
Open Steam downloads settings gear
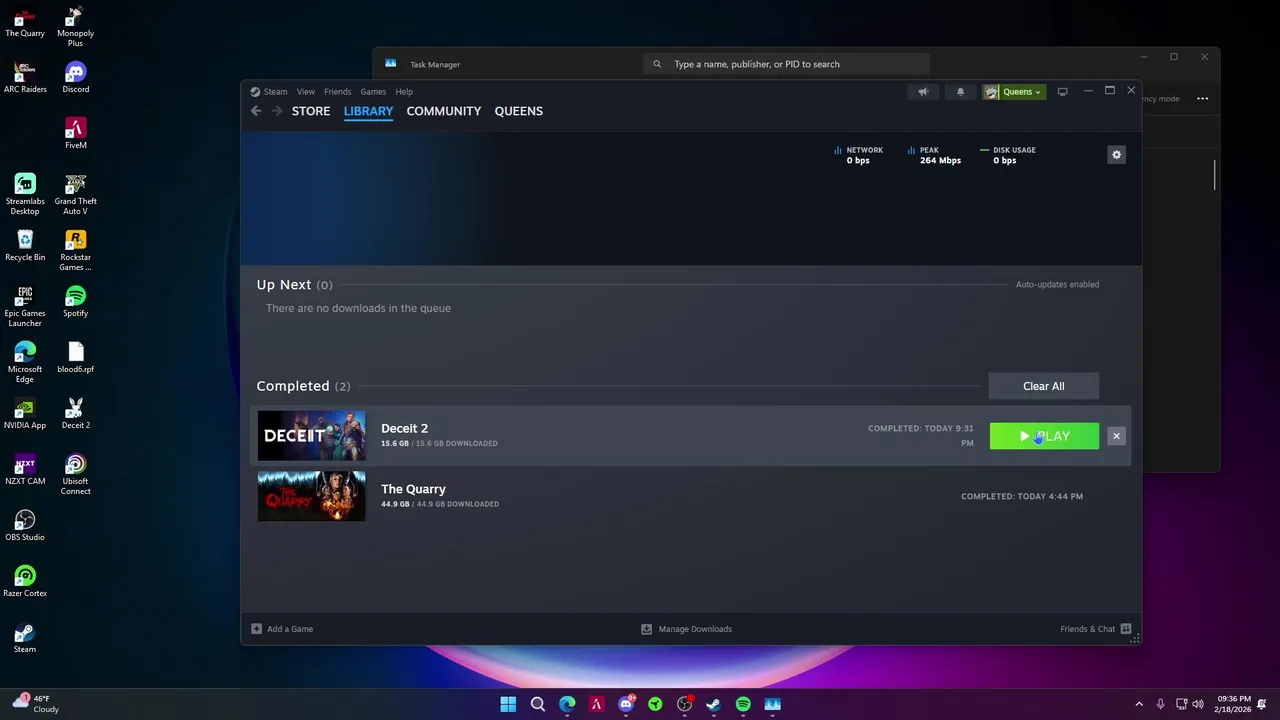(x=1117, y=155)
